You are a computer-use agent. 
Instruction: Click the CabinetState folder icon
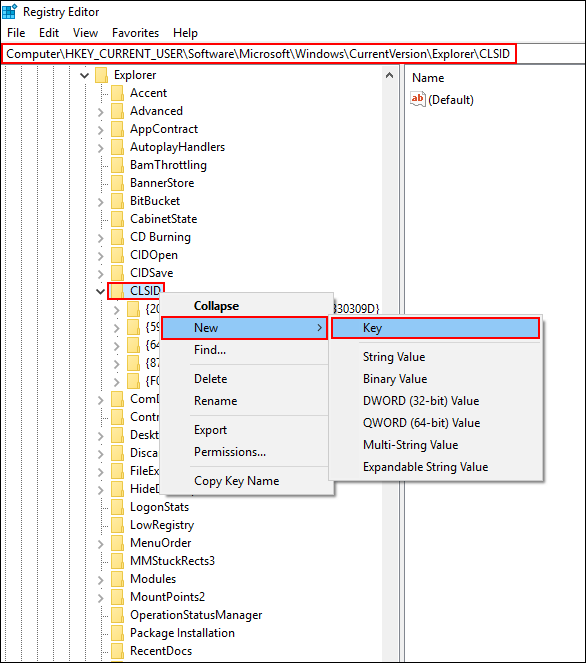point(117,219)
